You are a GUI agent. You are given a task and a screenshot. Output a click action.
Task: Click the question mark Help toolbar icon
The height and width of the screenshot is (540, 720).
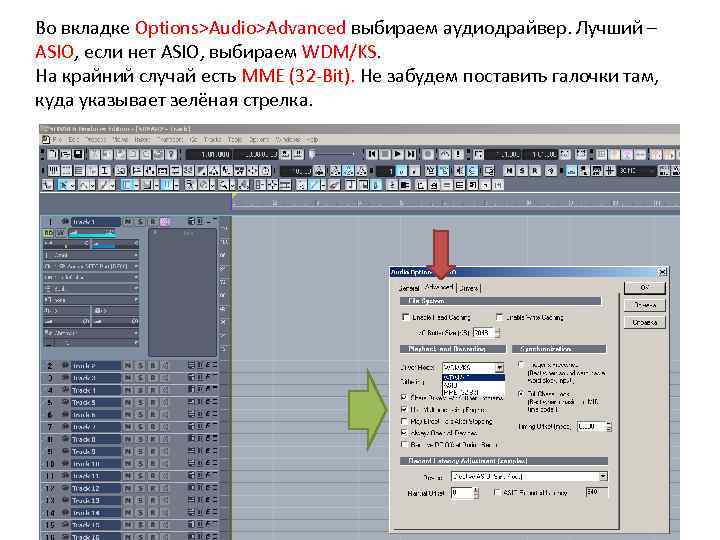coord(171,154)
